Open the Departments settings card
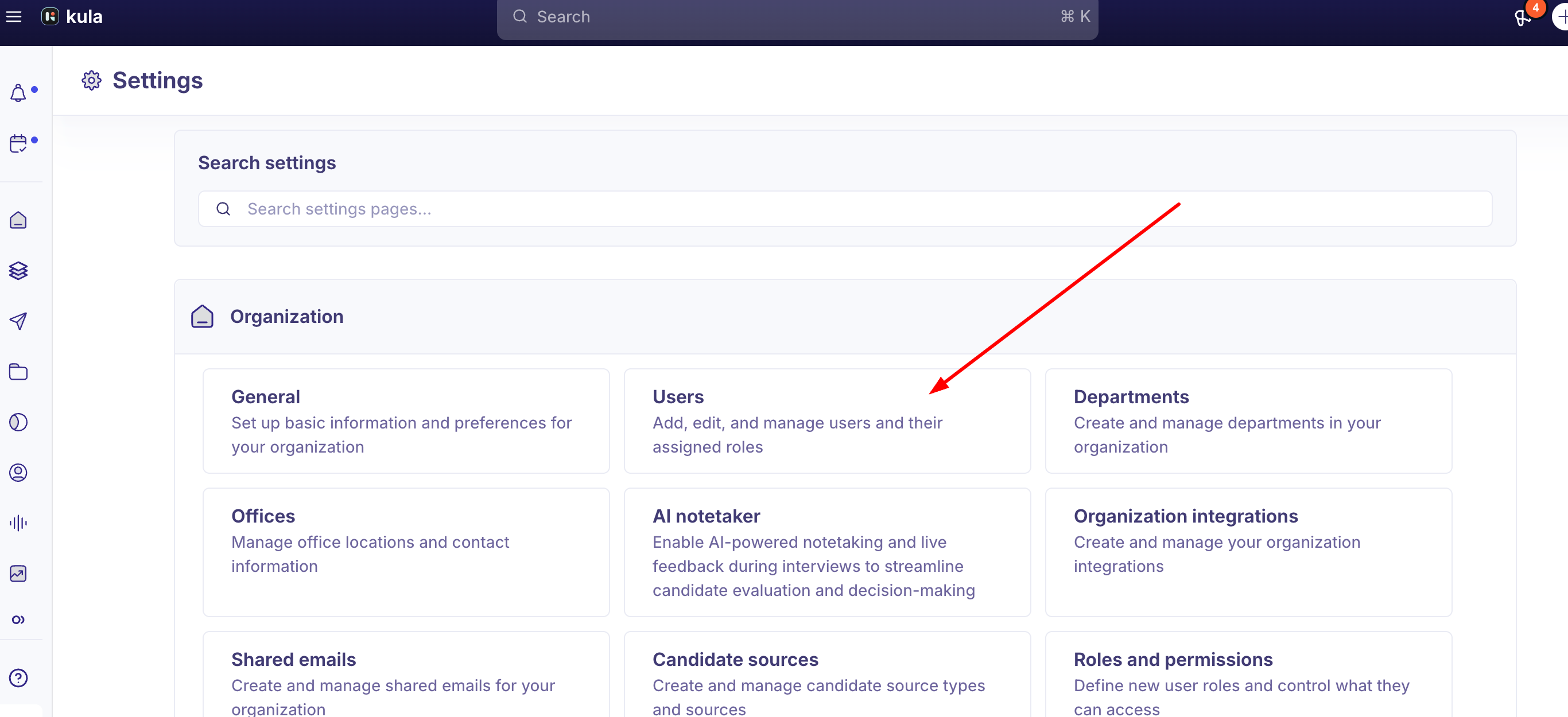1568x717 pixels. [1248, 421]
